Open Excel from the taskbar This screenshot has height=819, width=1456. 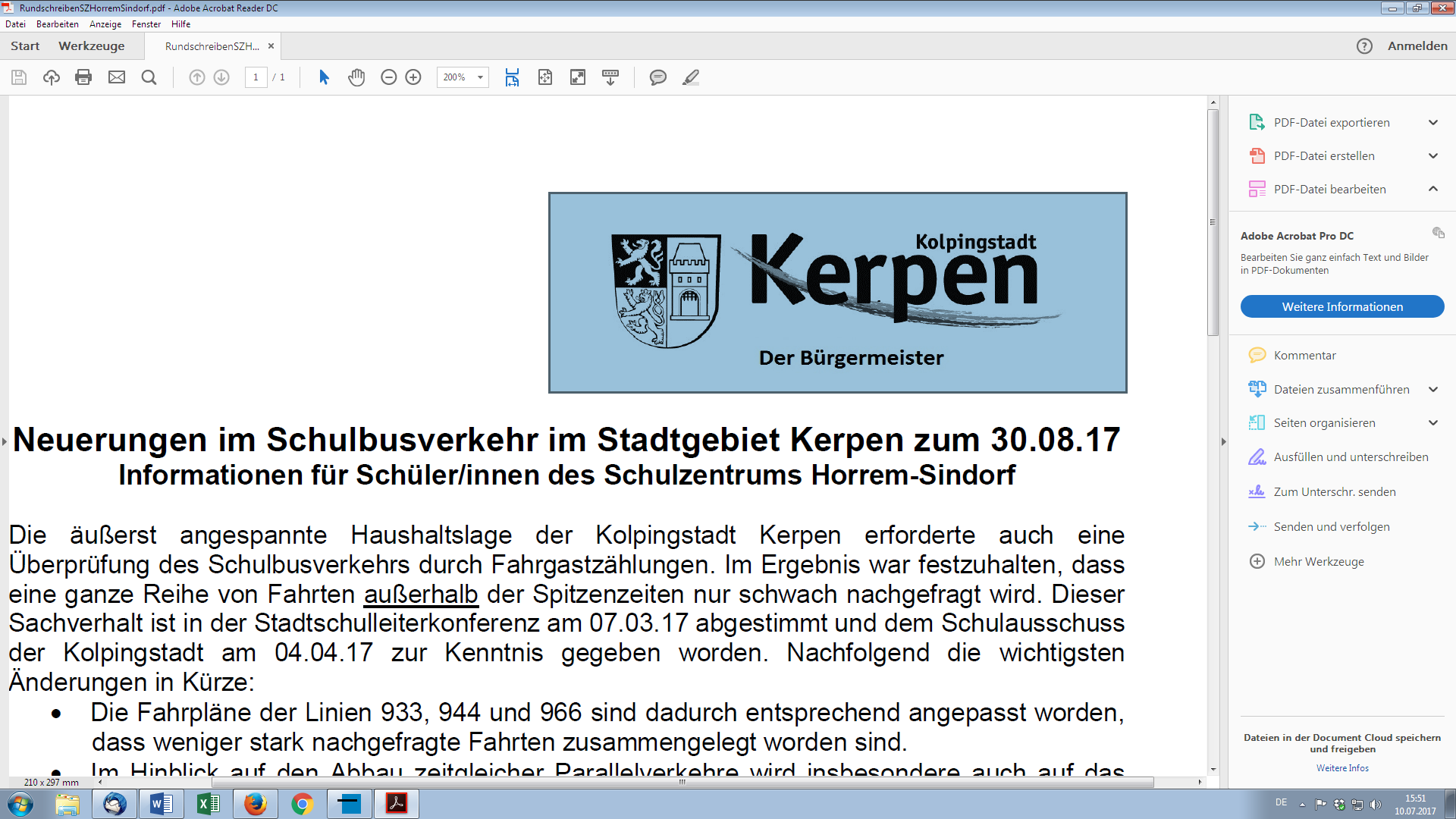tap(209, 804)
